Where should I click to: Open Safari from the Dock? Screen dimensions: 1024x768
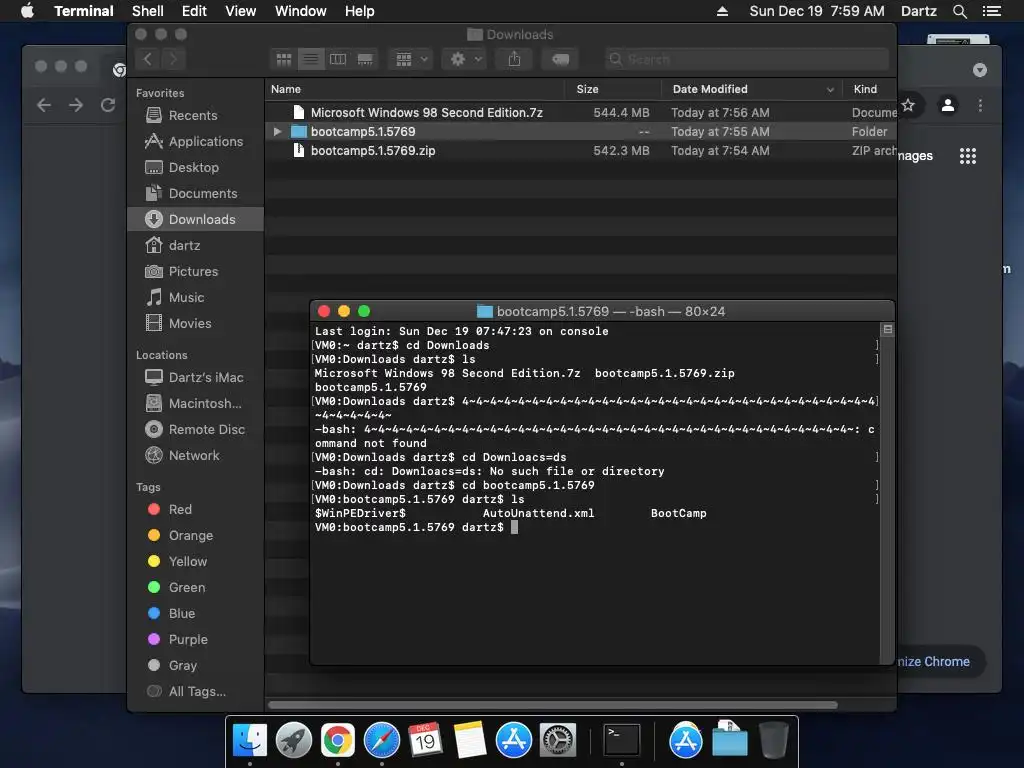(382, 740)
